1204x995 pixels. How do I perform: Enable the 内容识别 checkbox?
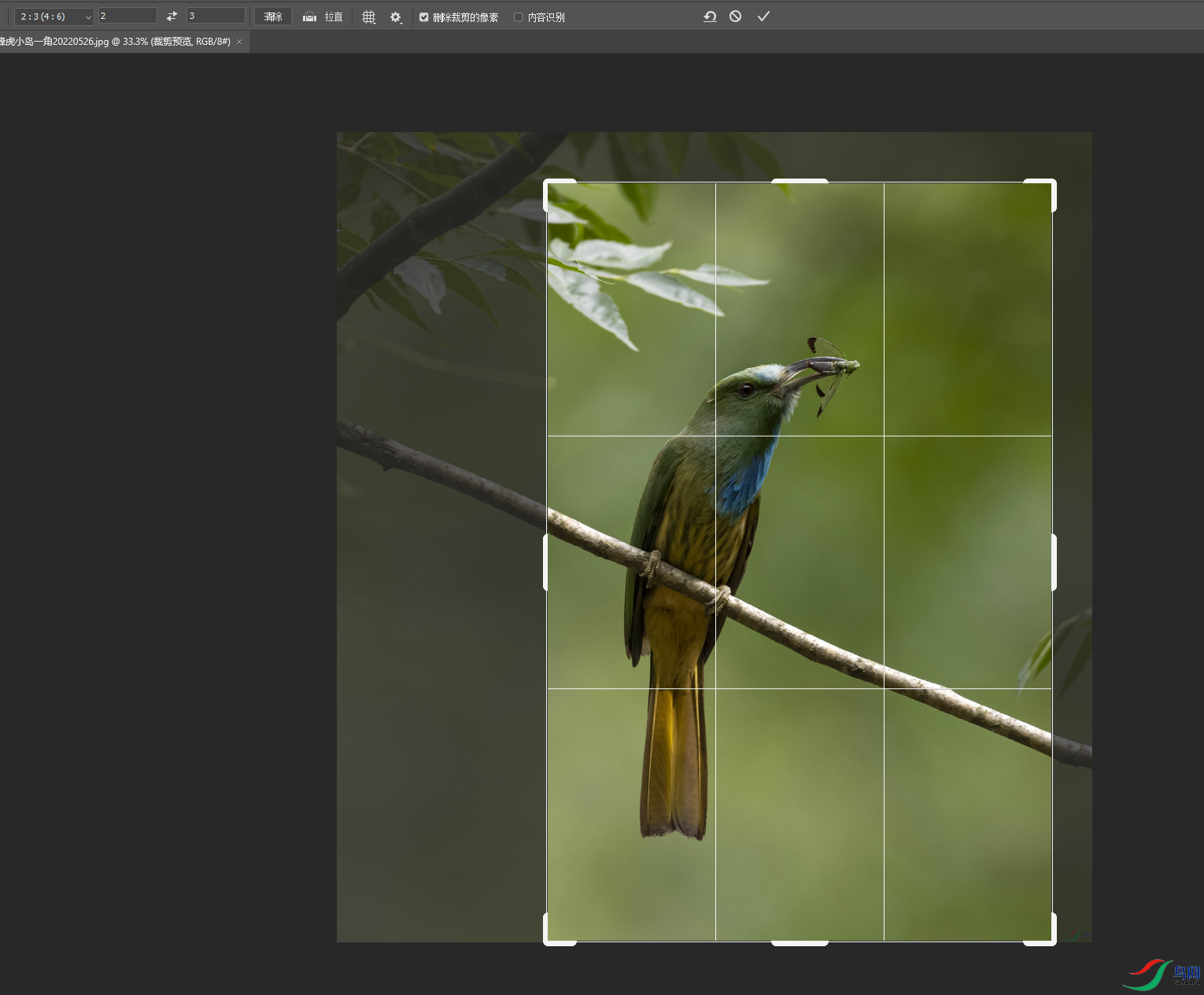[x=519, y=17]
